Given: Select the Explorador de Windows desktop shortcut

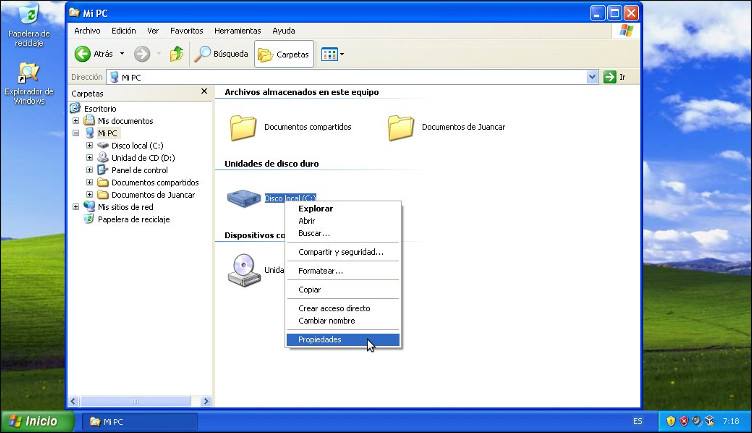Looking at the screenshot, I should [29, 74].
